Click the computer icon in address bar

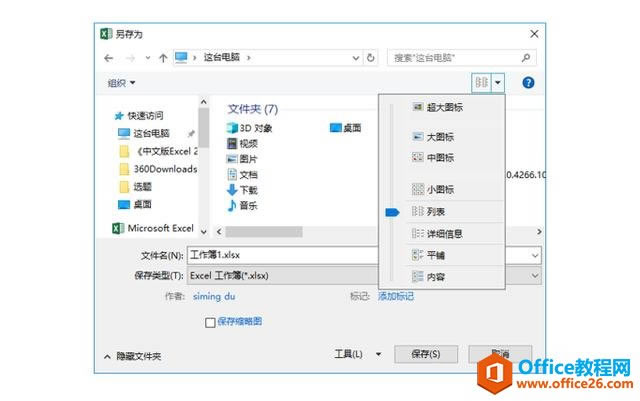pyautogui.click(x=181, y=58)
